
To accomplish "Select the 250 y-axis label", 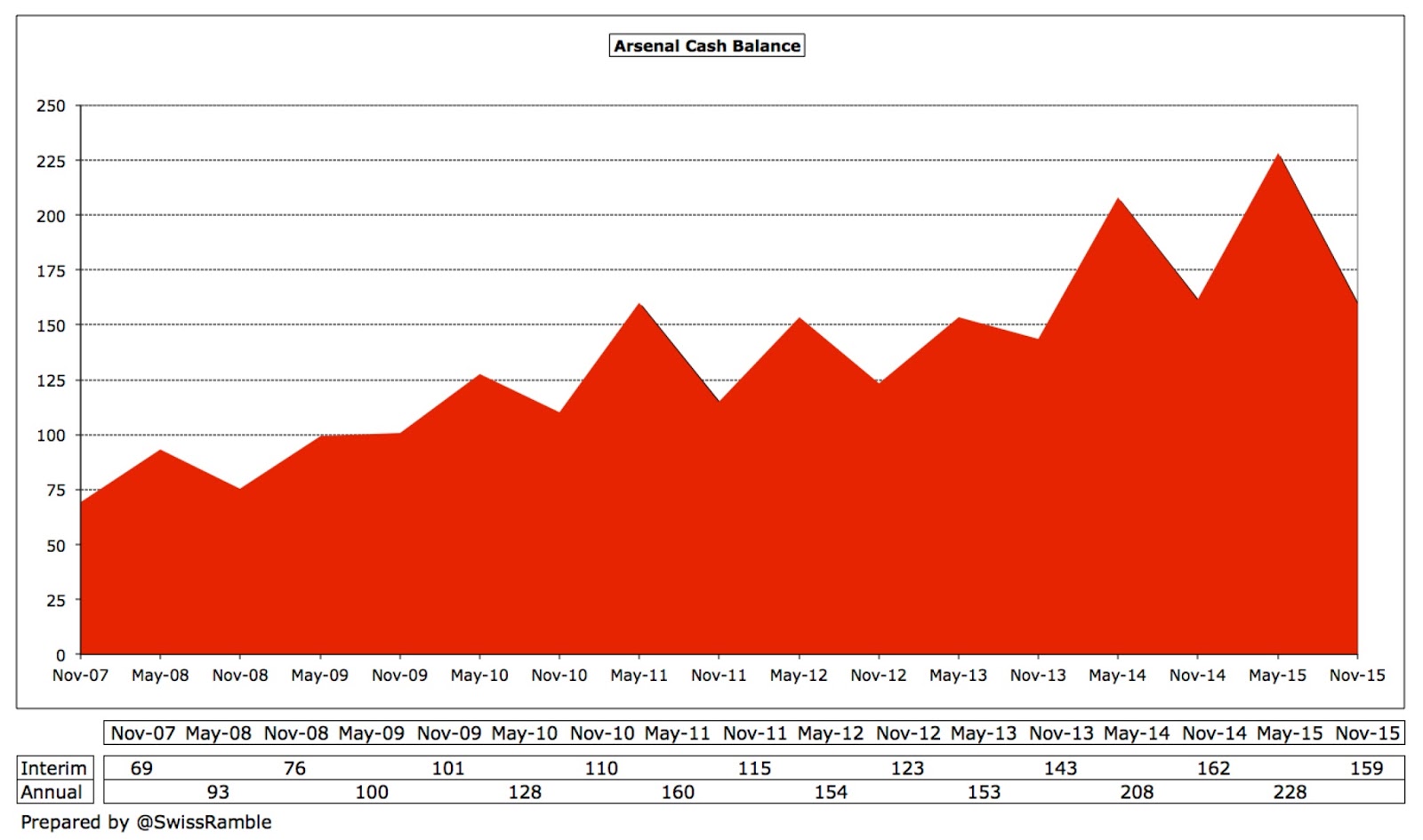I will 51,106.
